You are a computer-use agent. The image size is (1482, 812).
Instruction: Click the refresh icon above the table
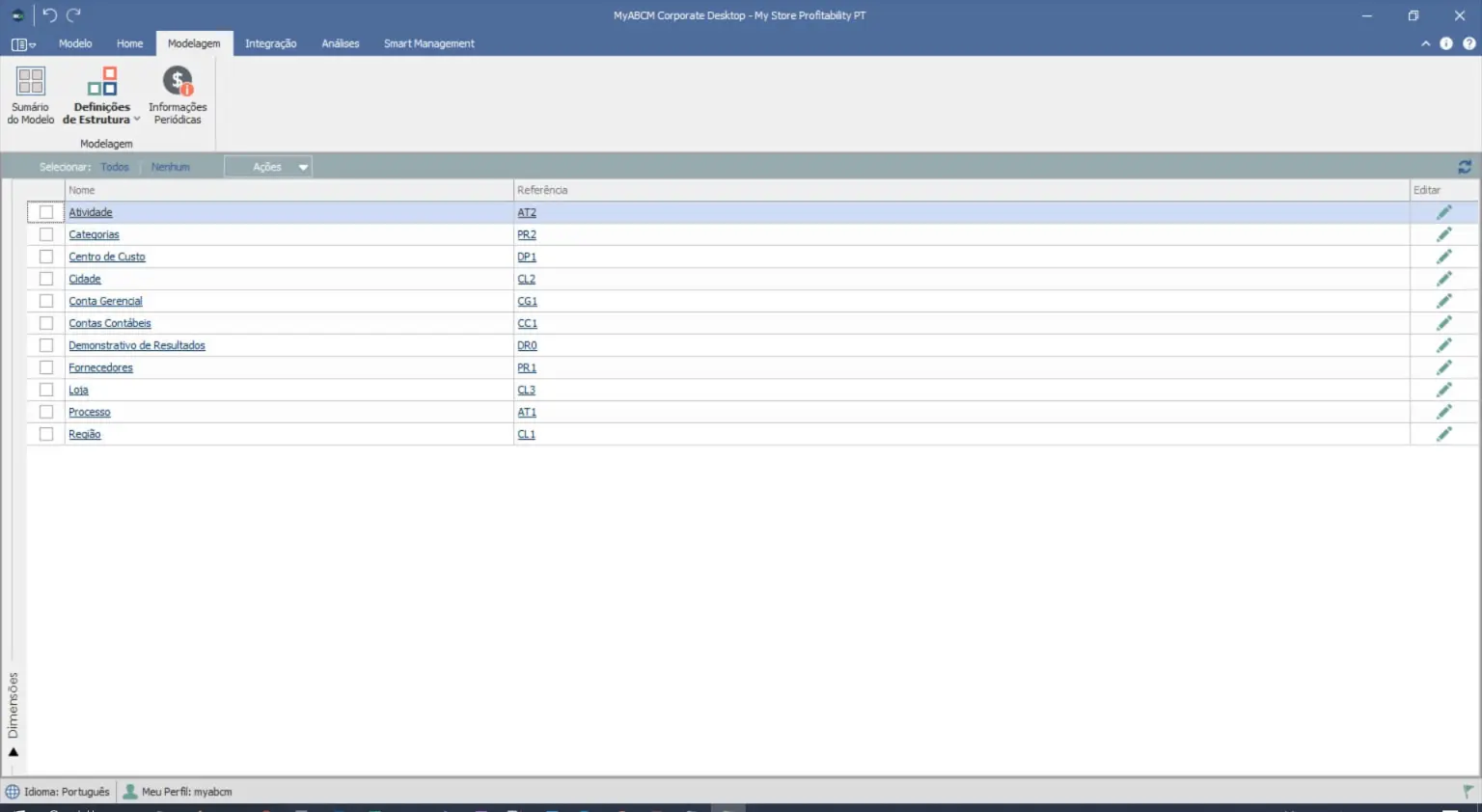click(x=1464, y=167)
